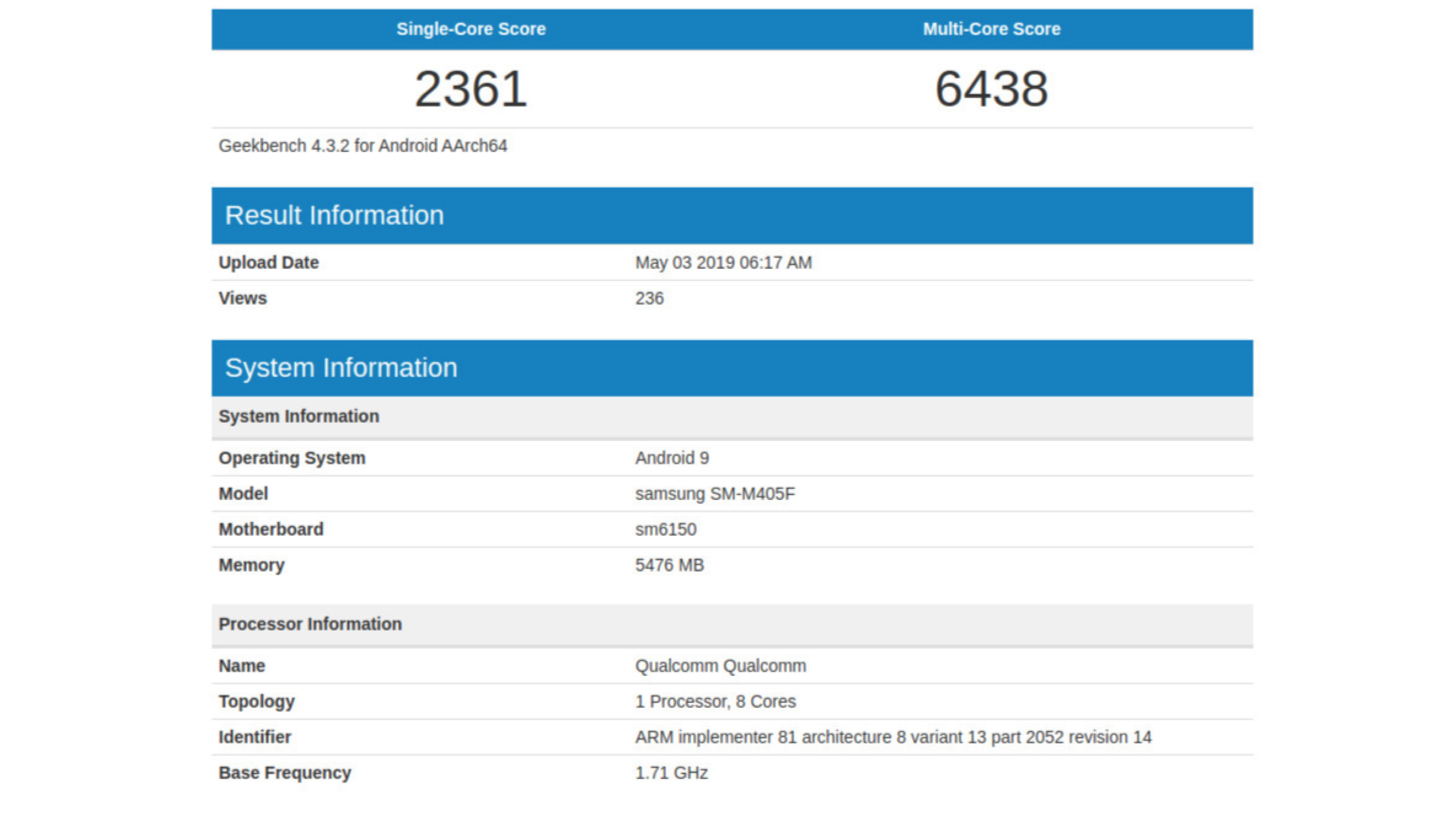Click the samsung SM-M405F model value
The height and width of the screenshot is (816, 1456).
click(x=715, y=494)
